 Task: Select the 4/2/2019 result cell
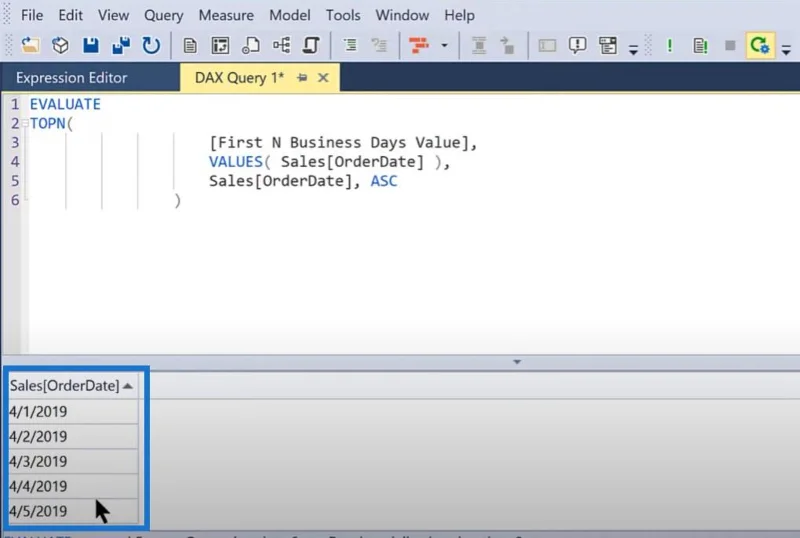73,436
